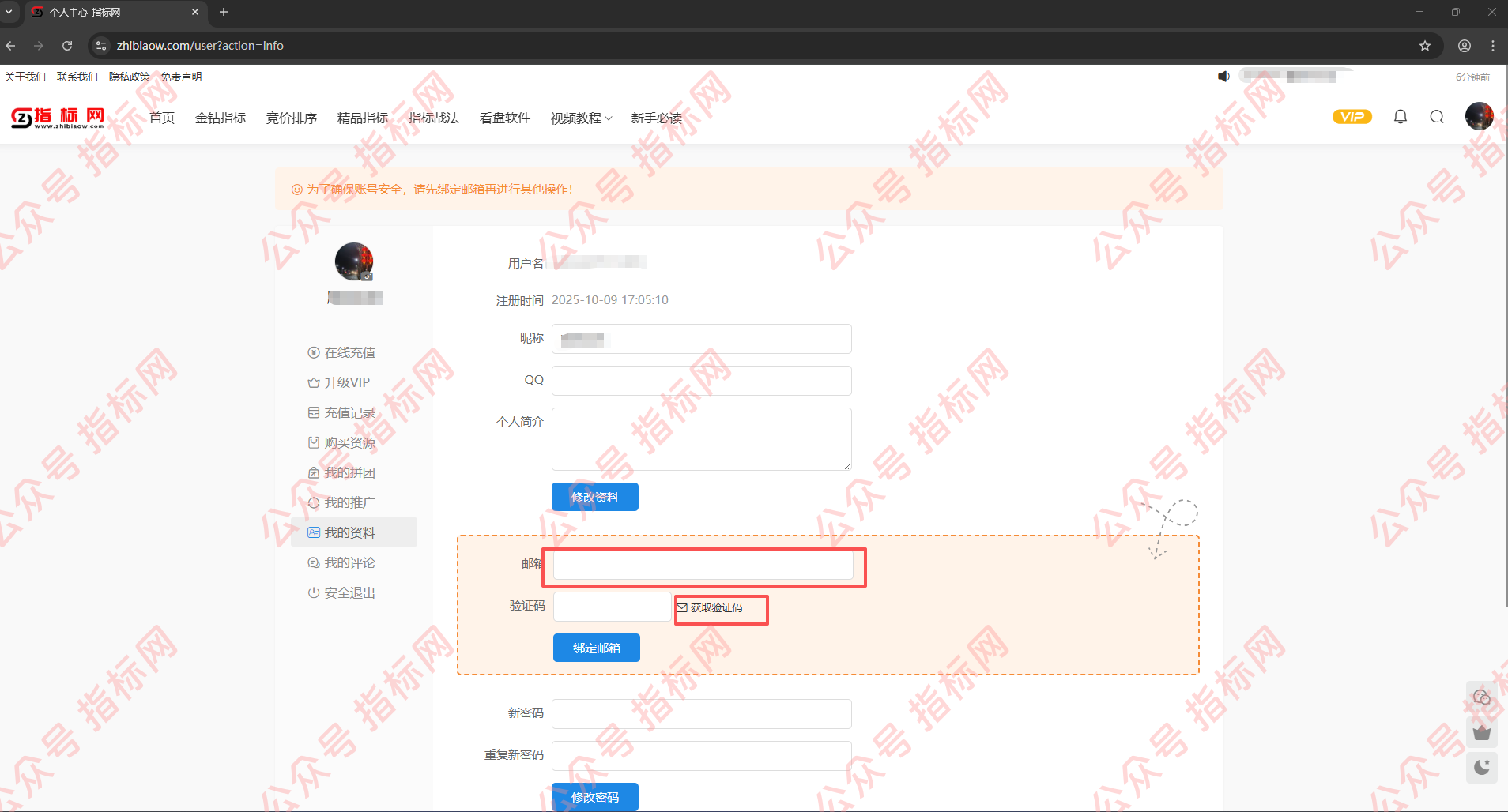Expand the 视频教程 dropdown menu
Screen dimensions: 1508x812
click(x=581, y=118)
